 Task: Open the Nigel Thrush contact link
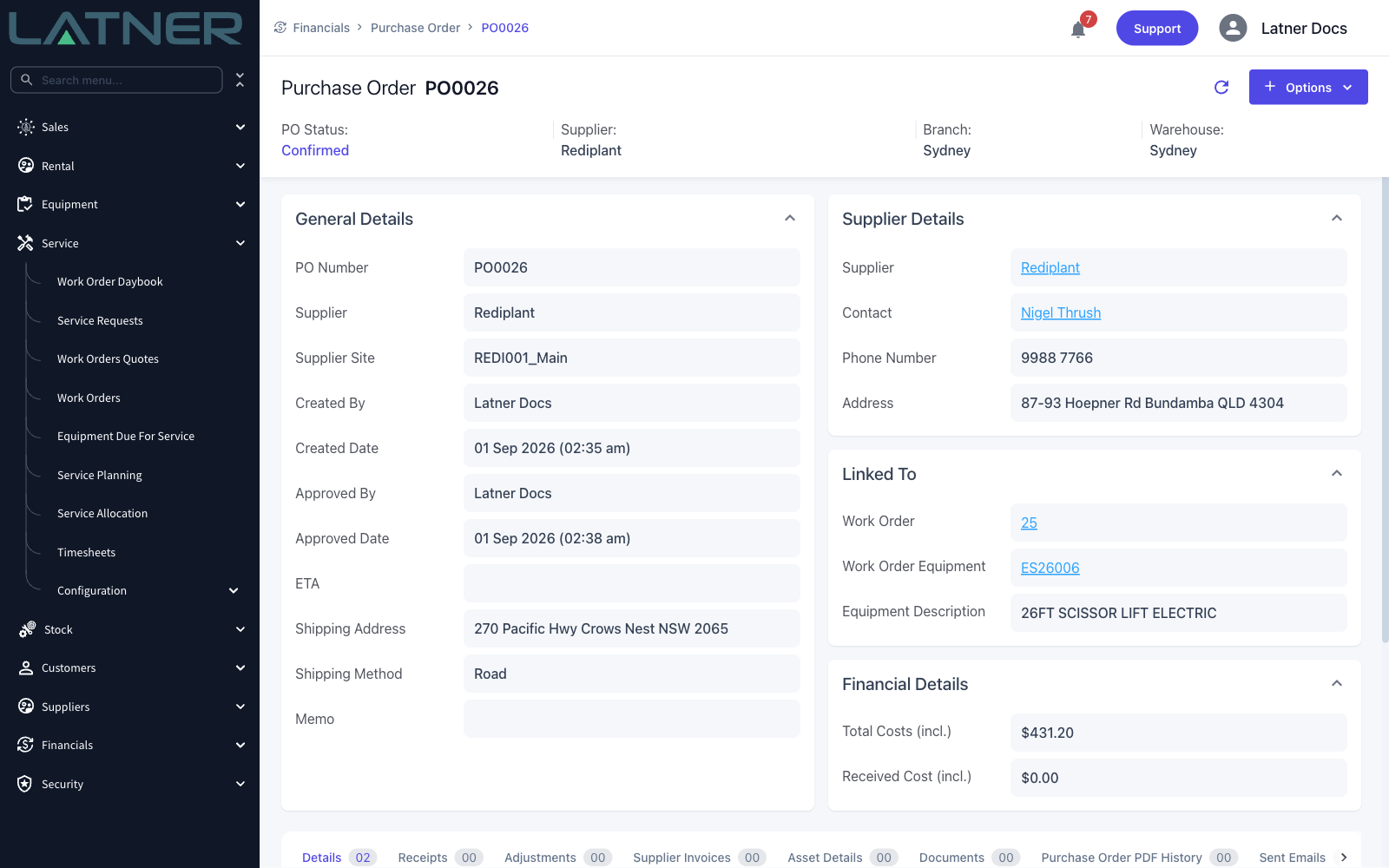[1061, 312]
